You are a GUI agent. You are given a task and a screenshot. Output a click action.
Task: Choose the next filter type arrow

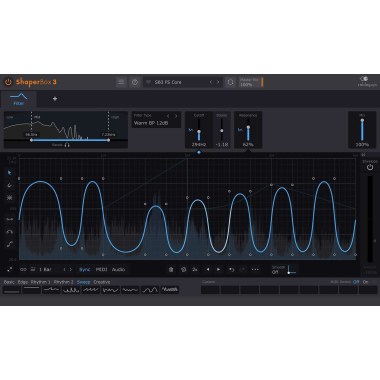click(x=176, y=116)
